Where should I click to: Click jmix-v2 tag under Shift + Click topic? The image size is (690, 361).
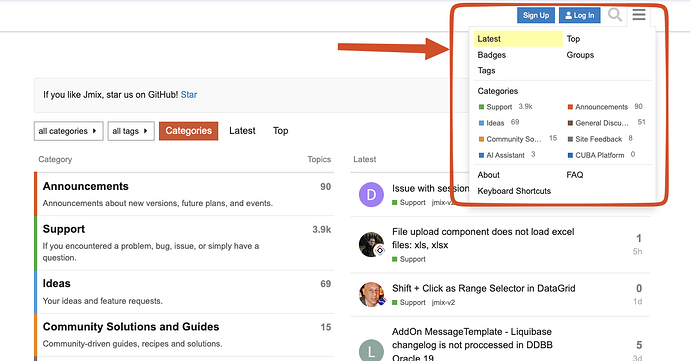point(443,302)
